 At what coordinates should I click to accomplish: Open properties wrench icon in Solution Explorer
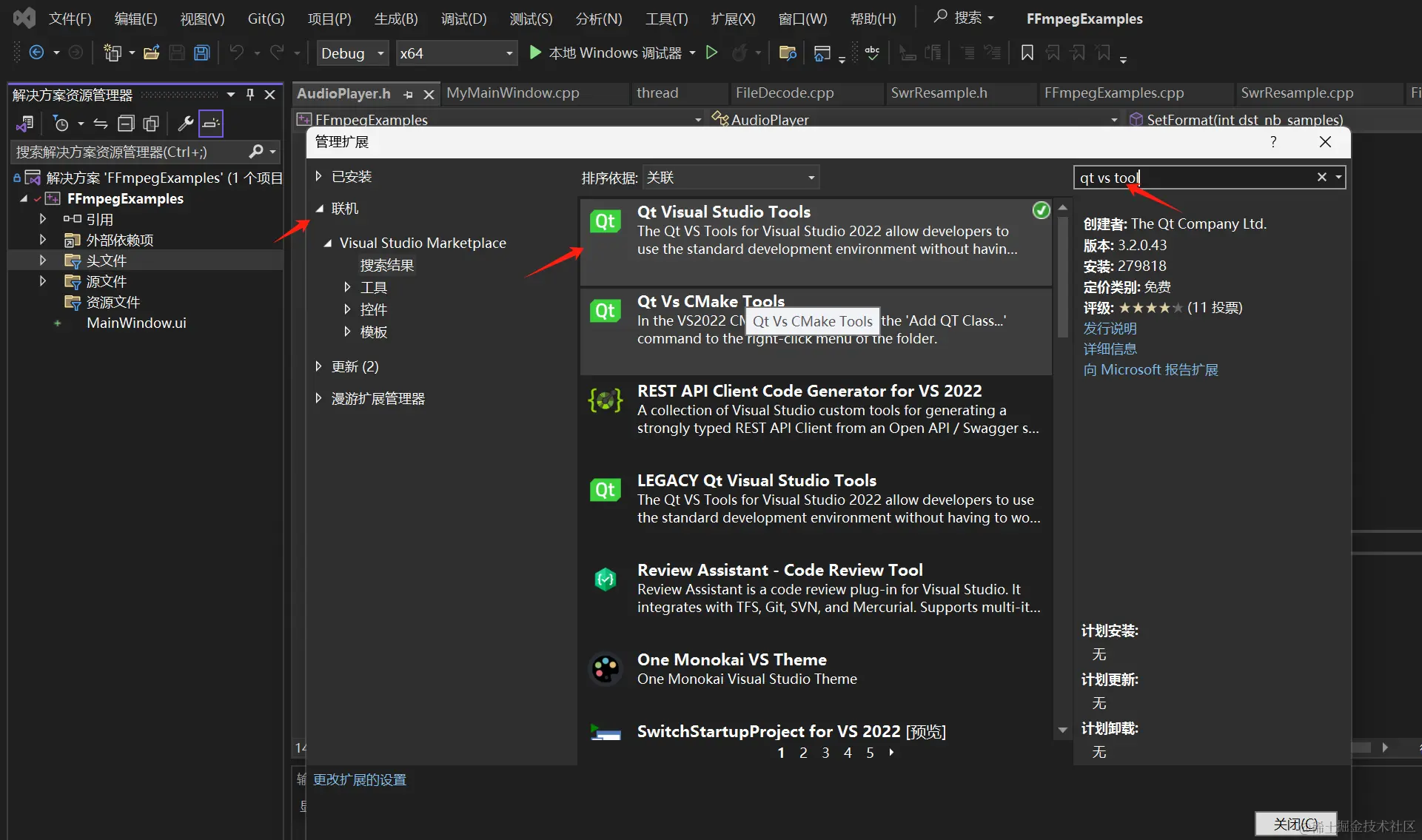pyautogui.click(x=186, y=124)
